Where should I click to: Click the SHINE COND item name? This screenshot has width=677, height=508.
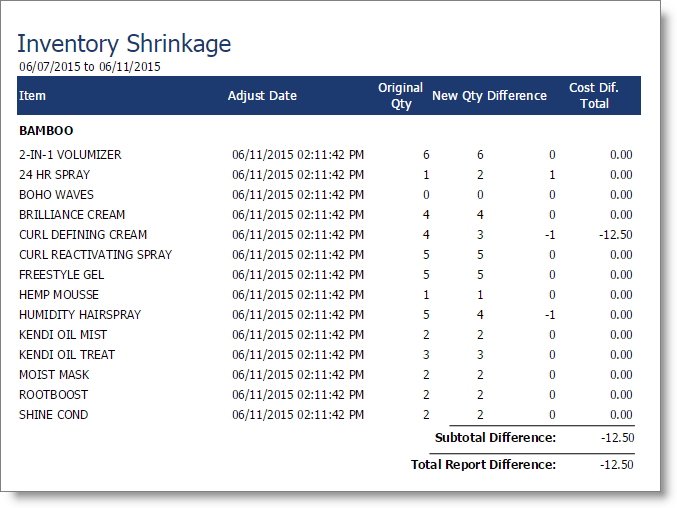pyautogui.click(x=53, y=415)
